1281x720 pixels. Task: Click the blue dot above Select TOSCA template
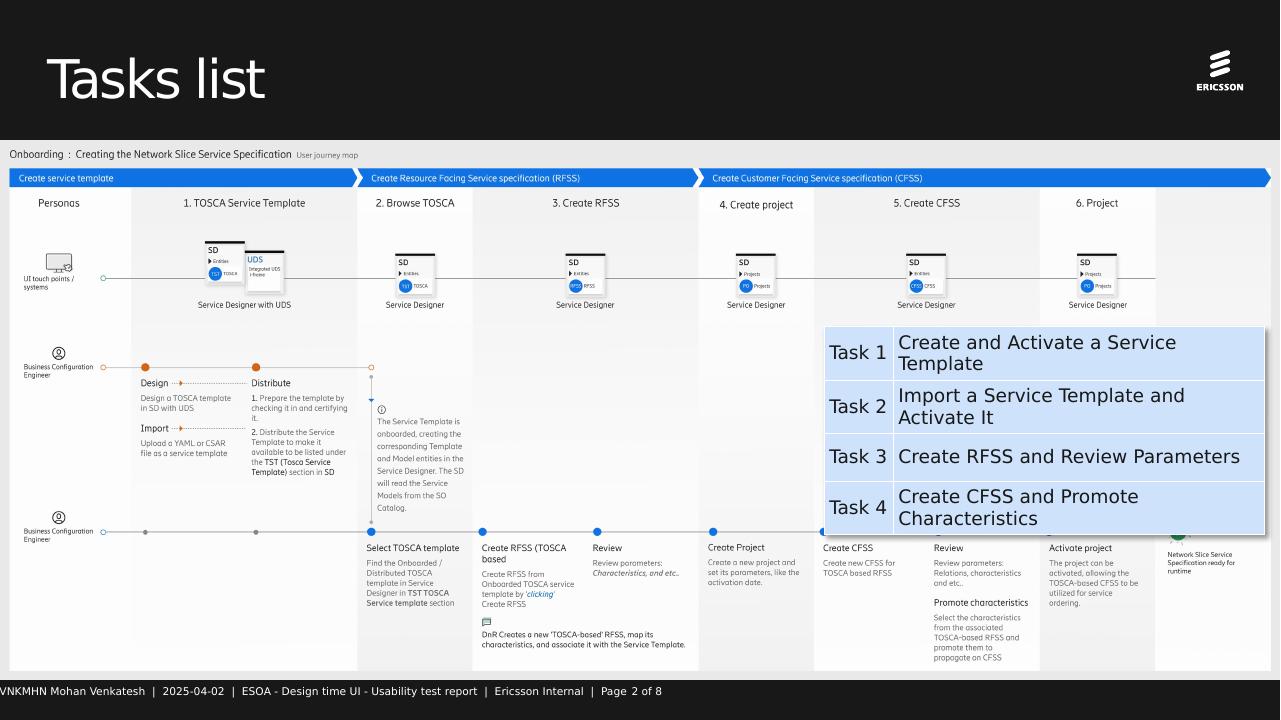click(371, 532)
